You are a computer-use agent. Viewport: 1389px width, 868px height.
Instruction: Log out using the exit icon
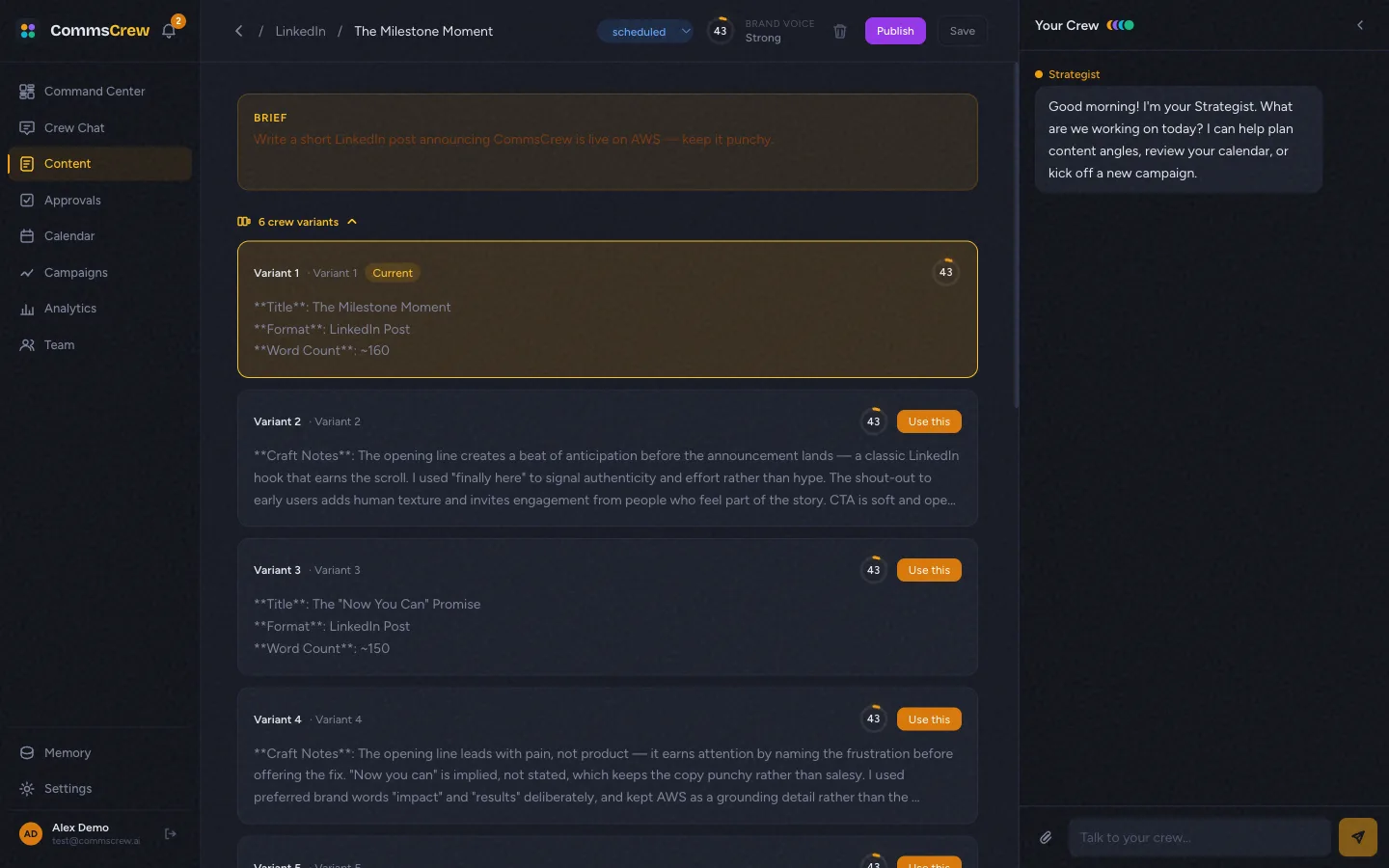pyautogui.click(x=171, y=833)
